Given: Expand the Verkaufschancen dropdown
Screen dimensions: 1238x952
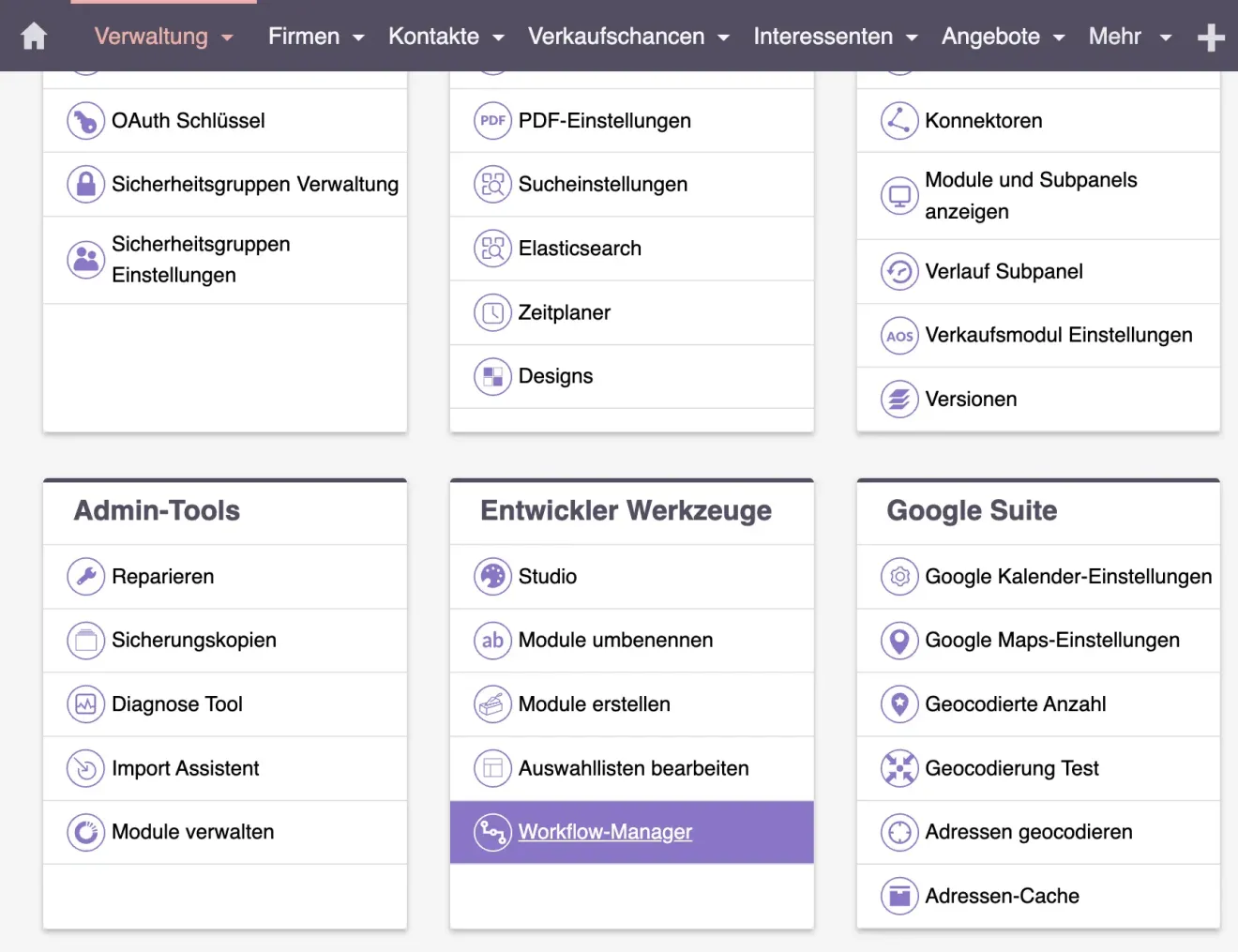Looking at the screenshot, I should (x=627, y=36).
